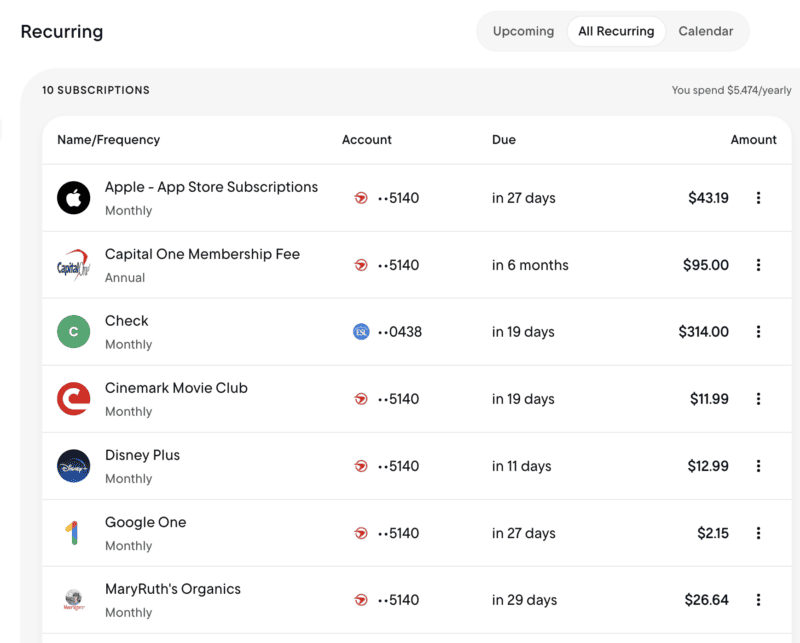This screenshot has width=800, height=643.
Task: Click the red bank icon in Google One row
Action: point(361,533)
